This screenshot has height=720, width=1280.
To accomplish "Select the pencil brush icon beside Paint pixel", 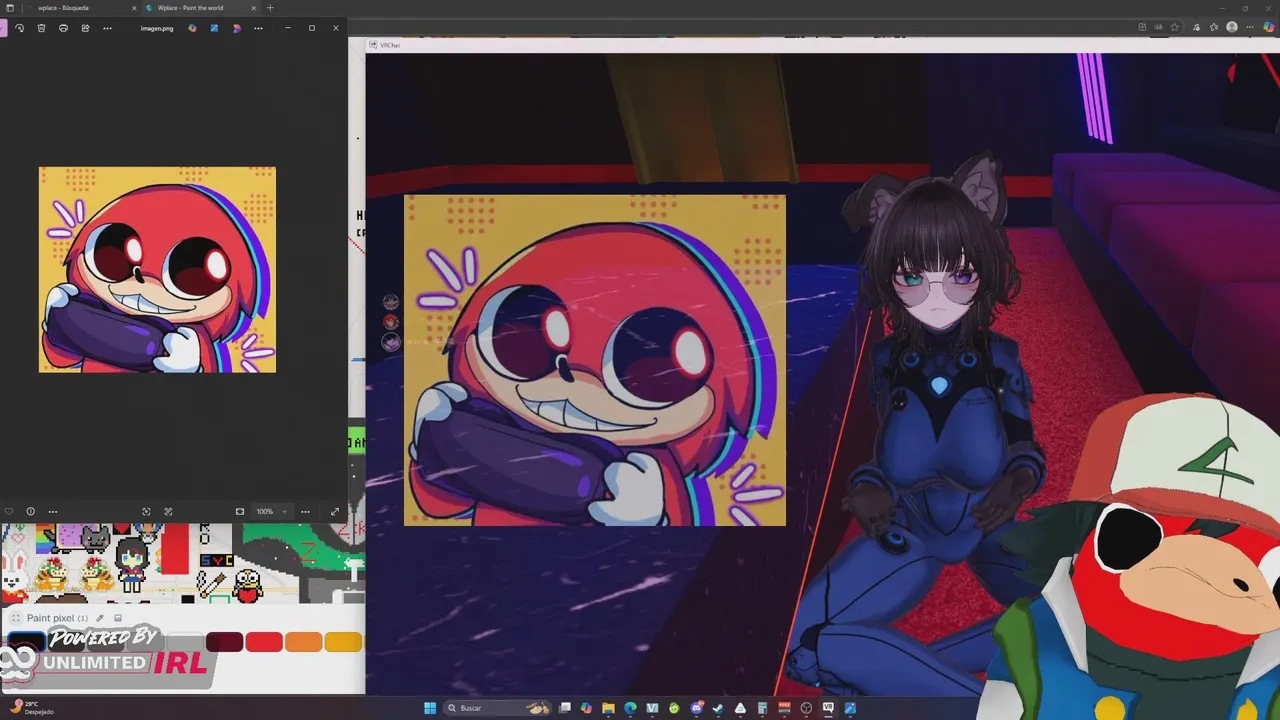I will 100,618.
